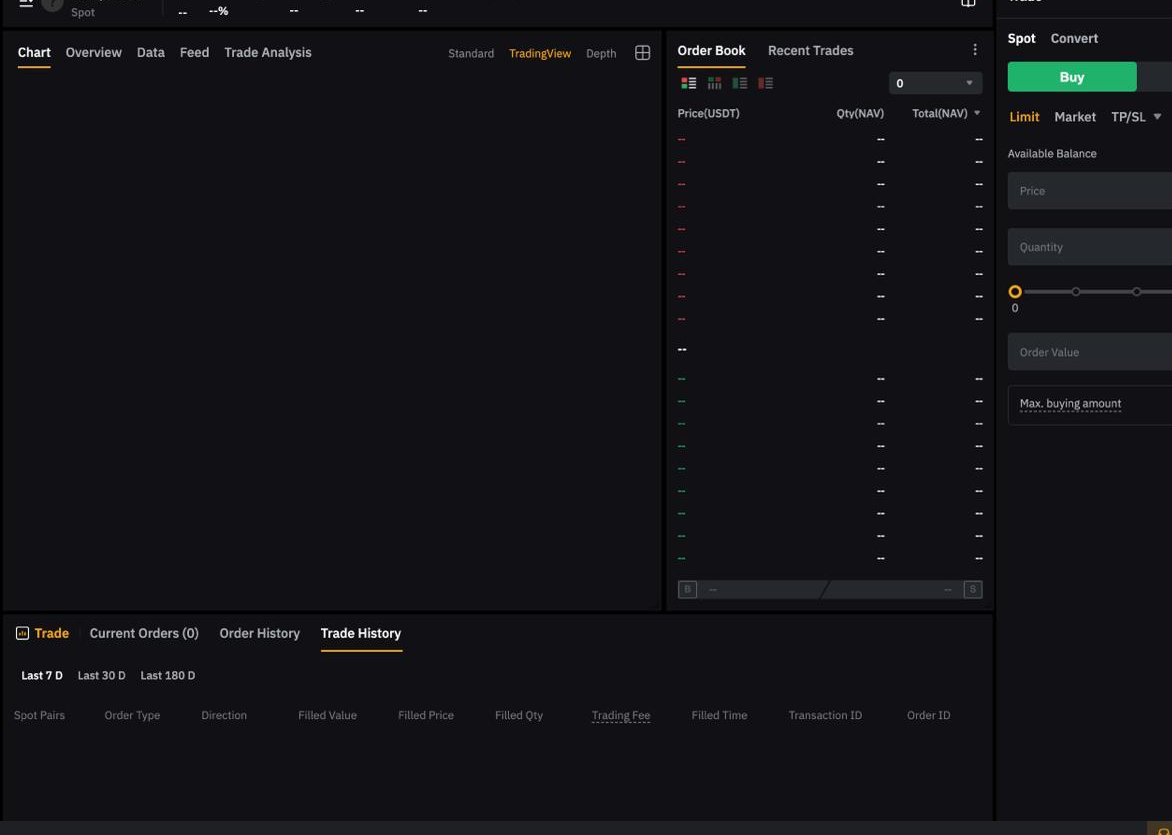Switch to the Chart tab
Screen dimensions: 1172x835
pos(34,52)
